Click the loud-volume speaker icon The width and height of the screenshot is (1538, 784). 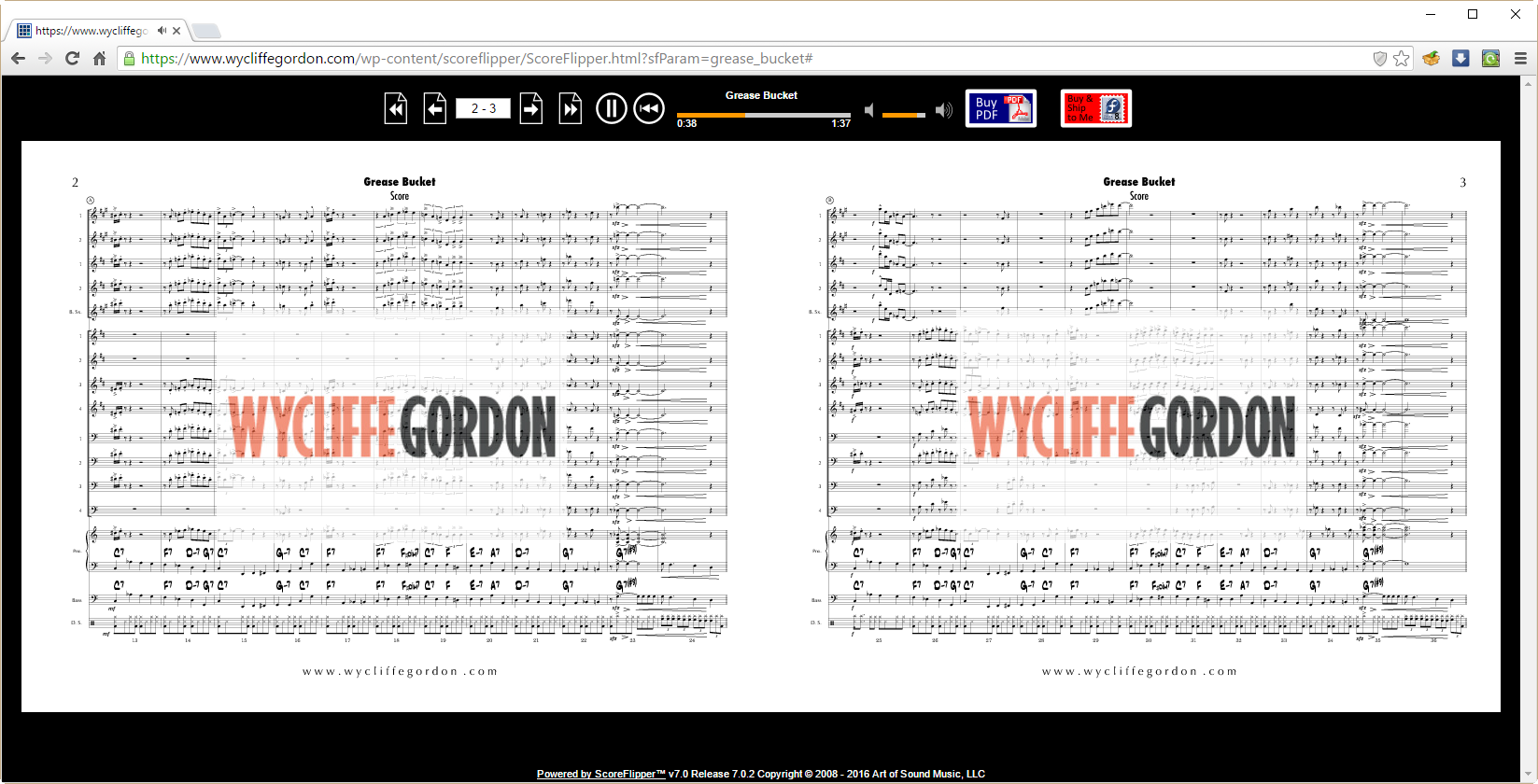pyautogui.click(x=943, y=110)
